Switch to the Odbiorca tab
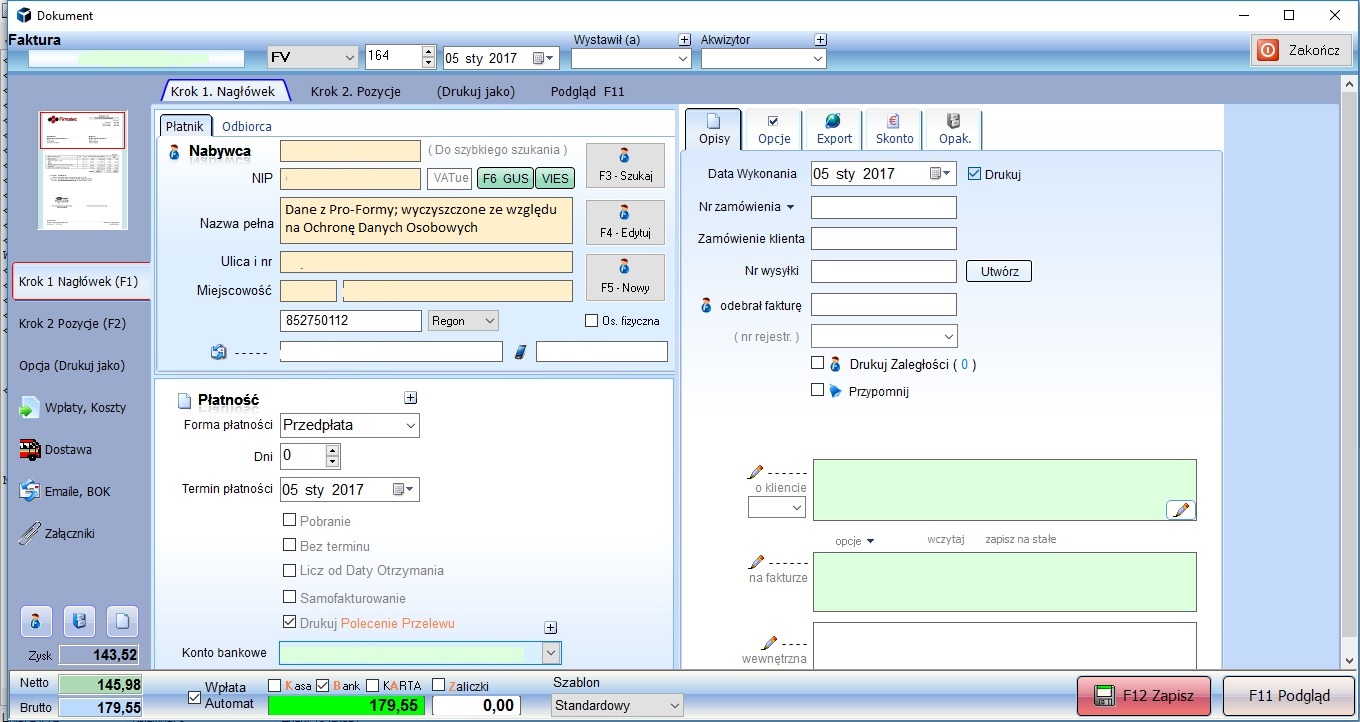 pos(247,127)
